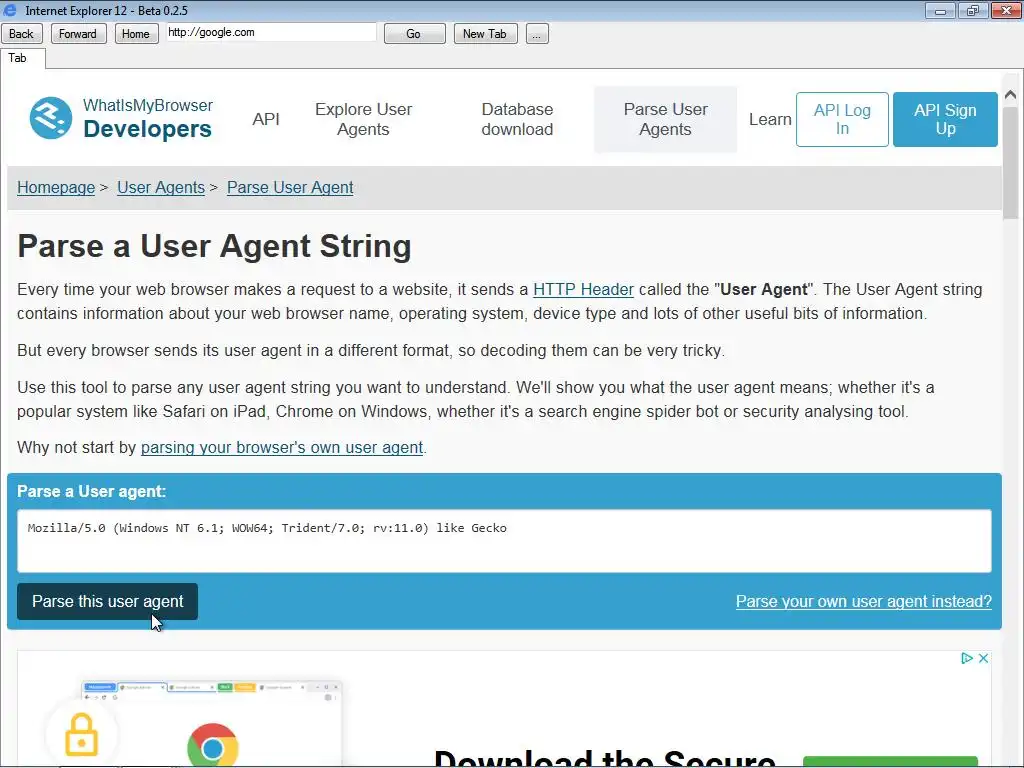Image resolution: width=1024 pixels, height=768 pixels.
Task: Follow the Homepage breadcrumb link
Action: 56,187
